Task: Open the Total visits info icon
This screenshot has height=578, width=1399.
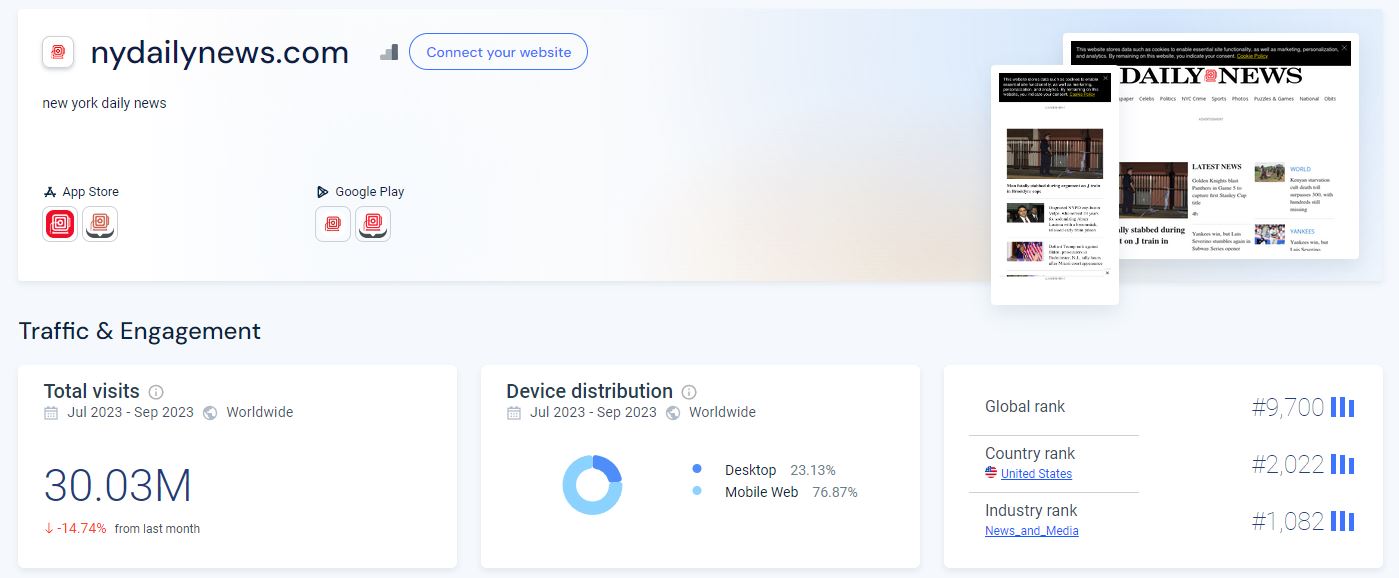Action: point(156,392)
